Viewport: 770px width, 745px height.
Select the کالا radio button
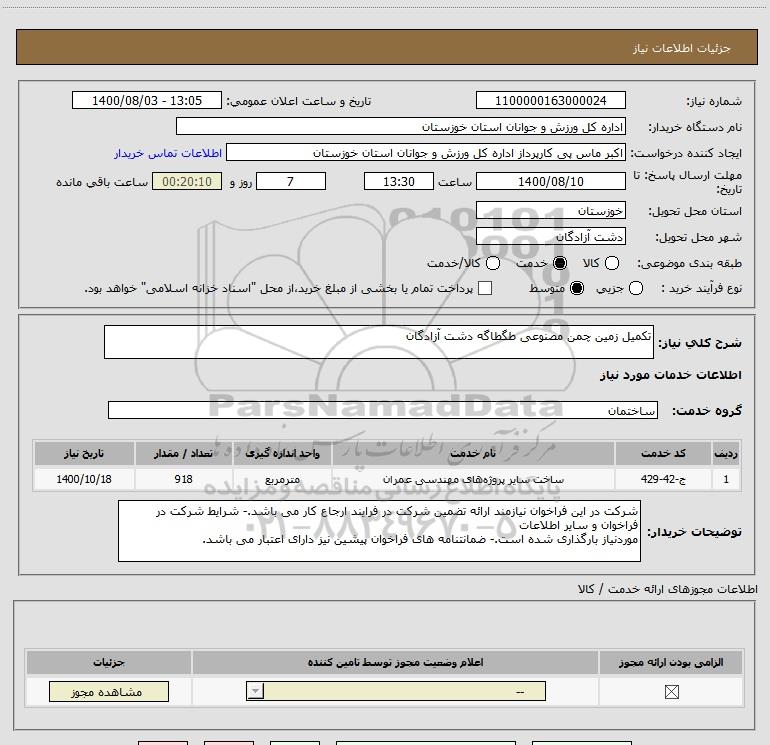(x=611, y=263)
